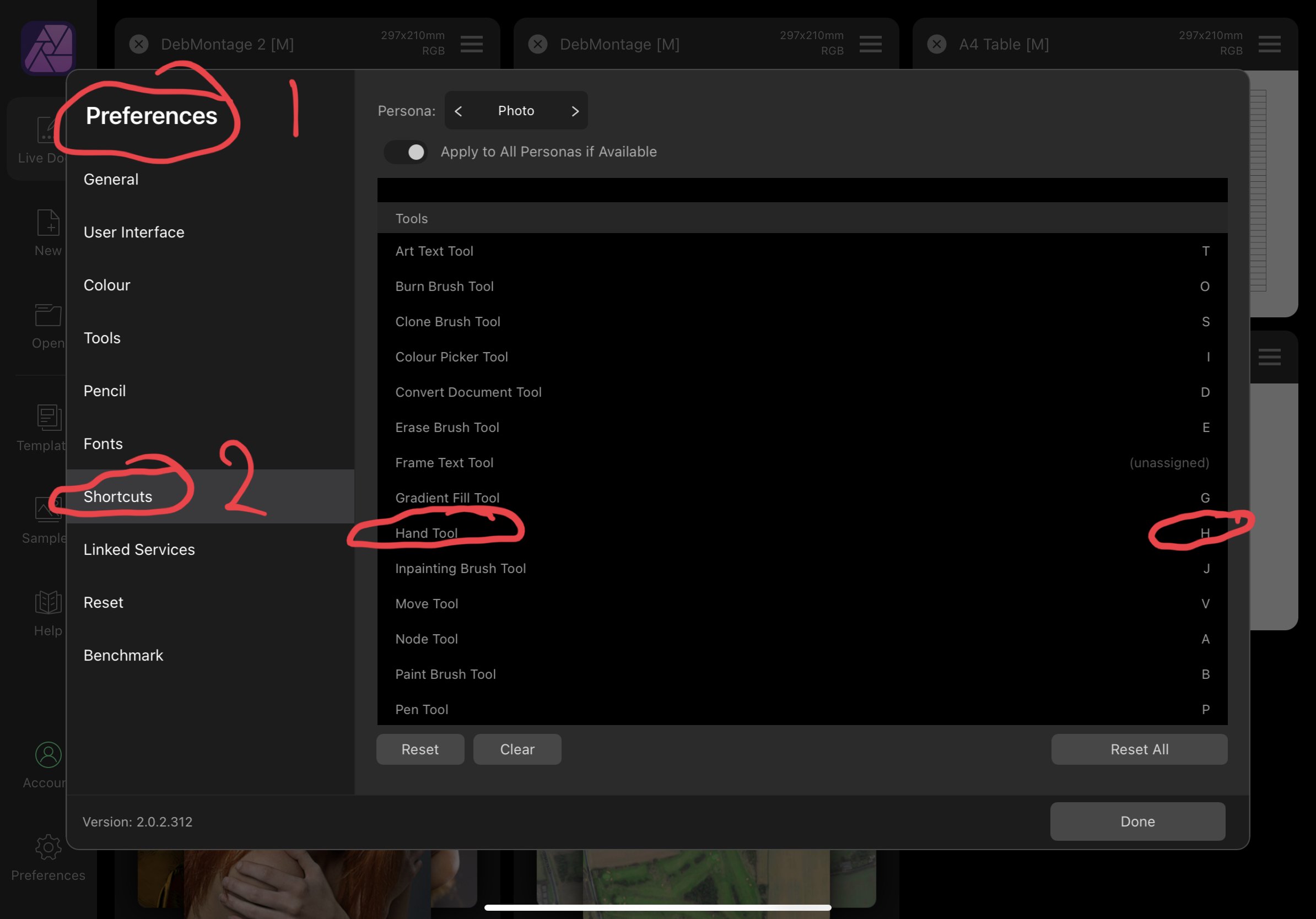This screenshot has width=1316, height=919.
Task: Select Art Text Tool shortcut row
Action: click(x=802, y=251)
